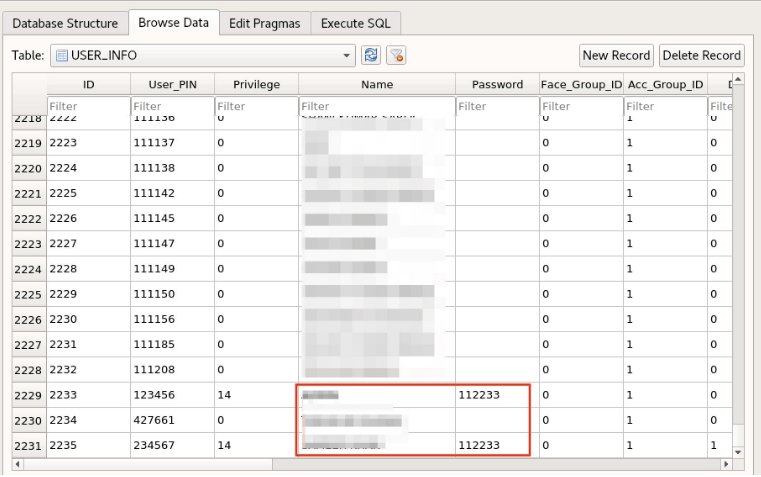Image resolution: width=761 pixels, height=477 pixels.
Task: Go to the Execute SQL tab
Action: [356, 23]
